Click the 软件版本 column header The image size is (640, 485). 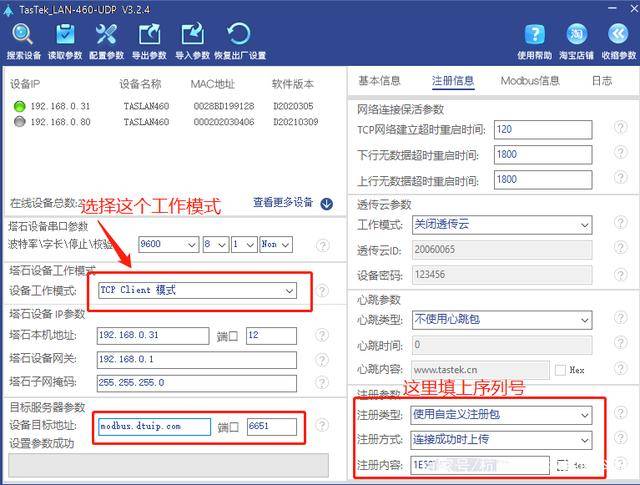(293, 84)
